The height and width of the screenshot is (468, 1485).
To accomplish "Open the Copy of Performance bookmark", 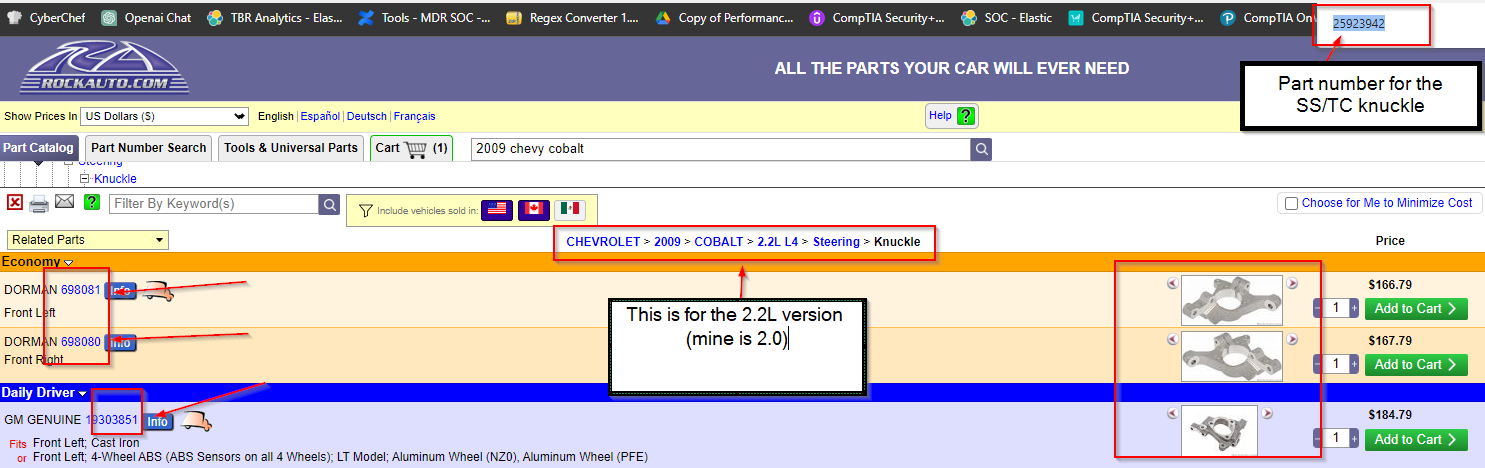I will pyautogui.click(x=725, y=17).
